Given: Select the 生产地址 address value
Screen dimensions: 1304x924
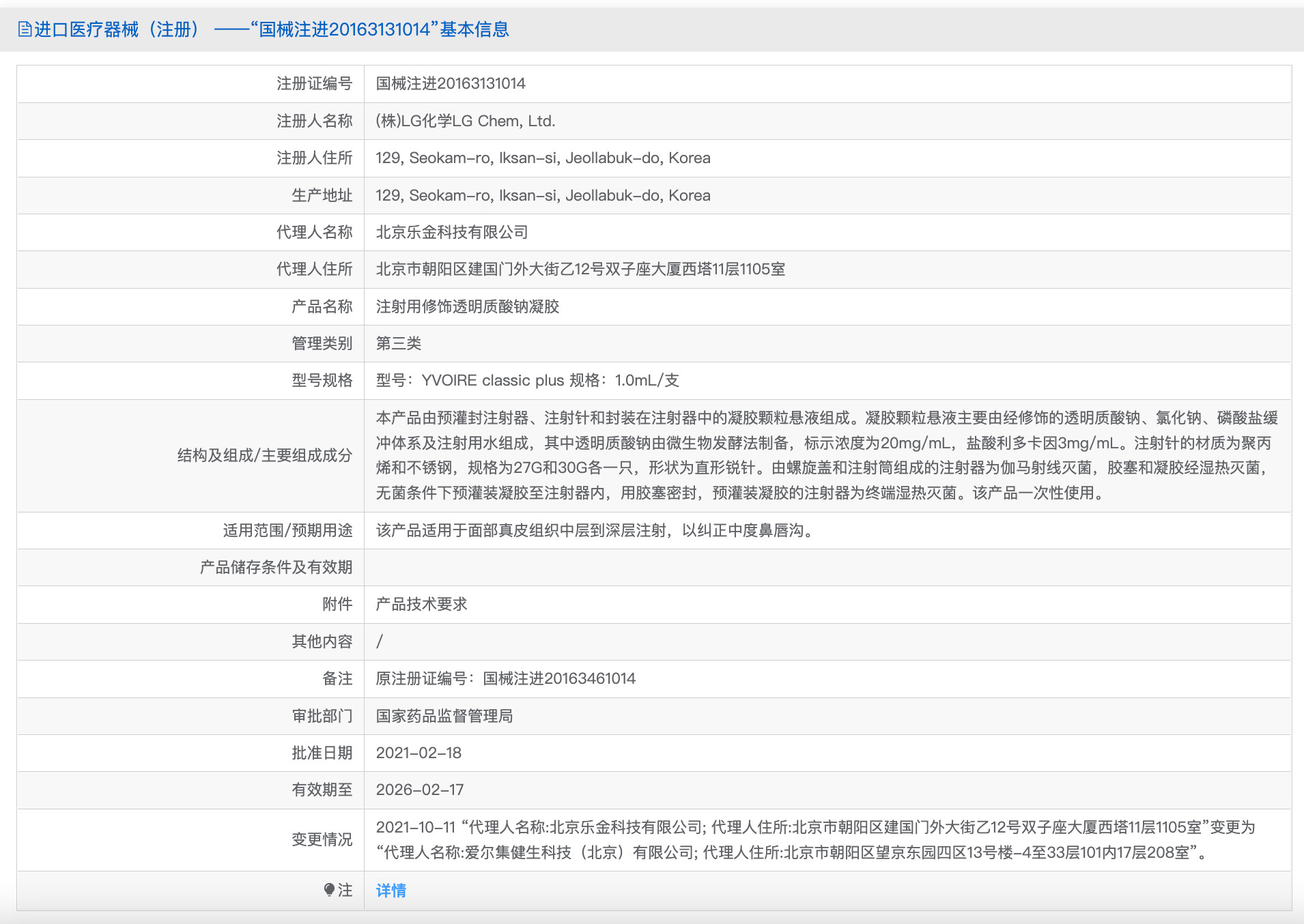Looking at the screenshot, I should (543, 195).
